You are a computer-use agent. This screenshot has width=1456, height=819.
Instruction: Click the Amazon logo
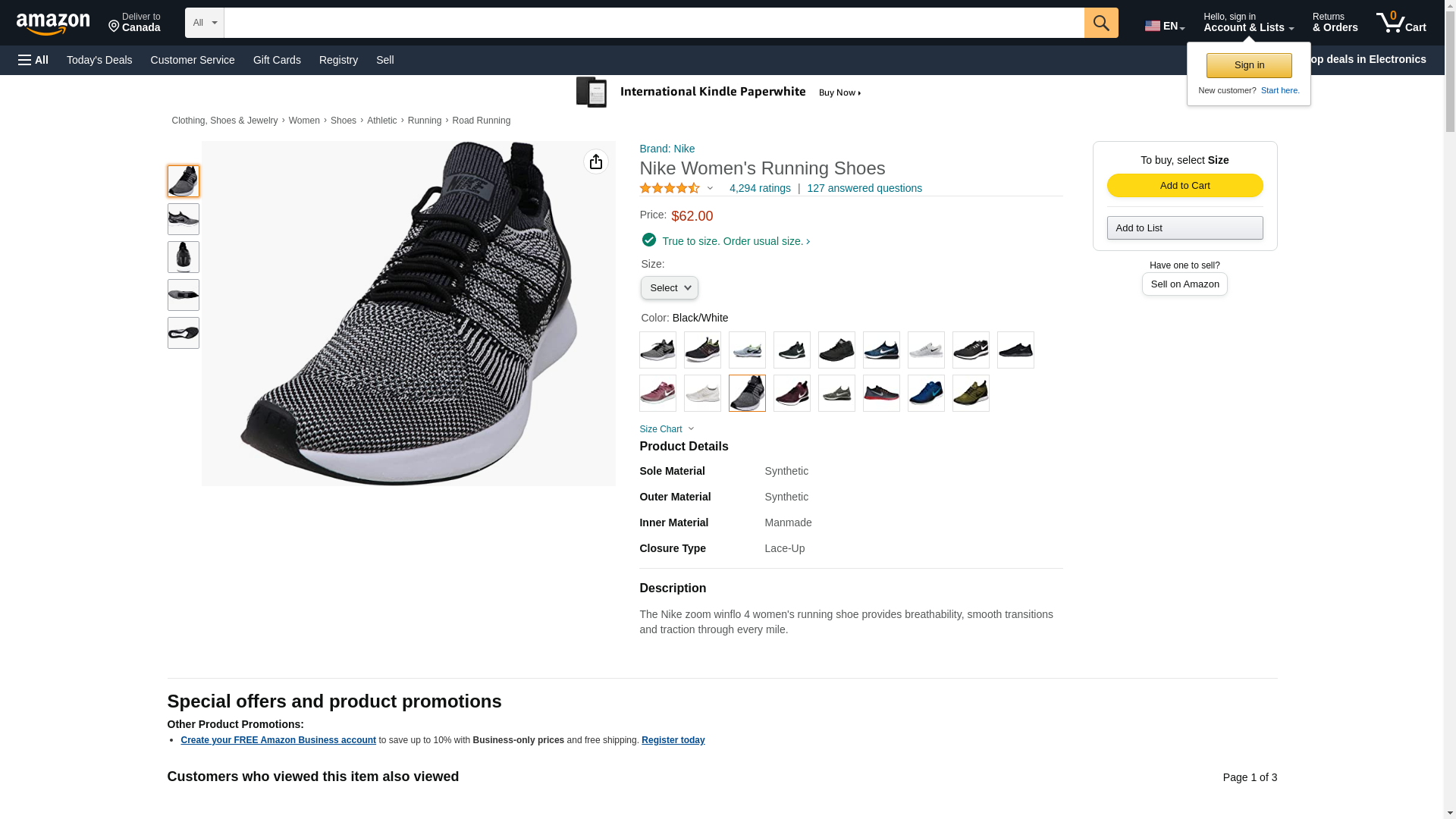point(53,24)
